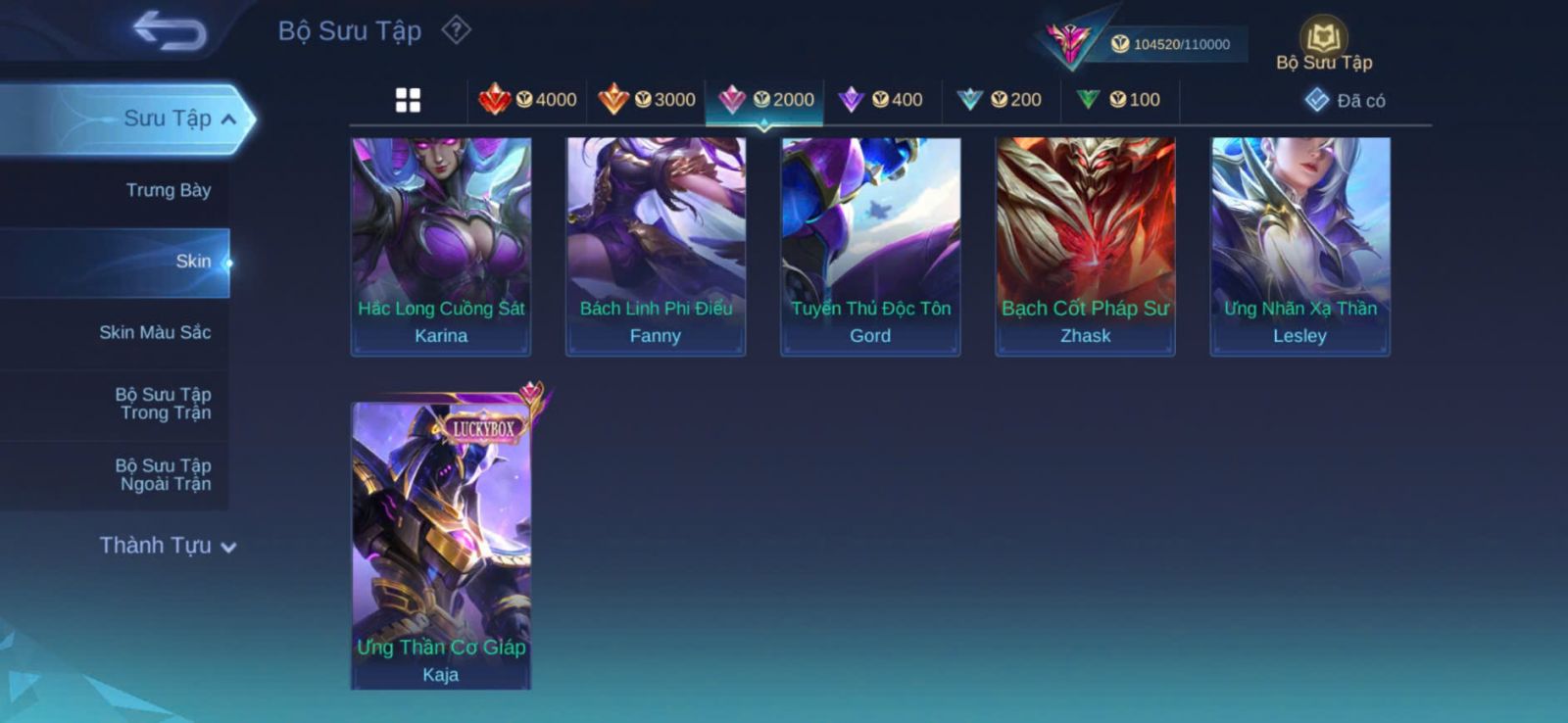
Task: Open the help question mark icon
Action: pyautogui.click(x=456, y=30)
